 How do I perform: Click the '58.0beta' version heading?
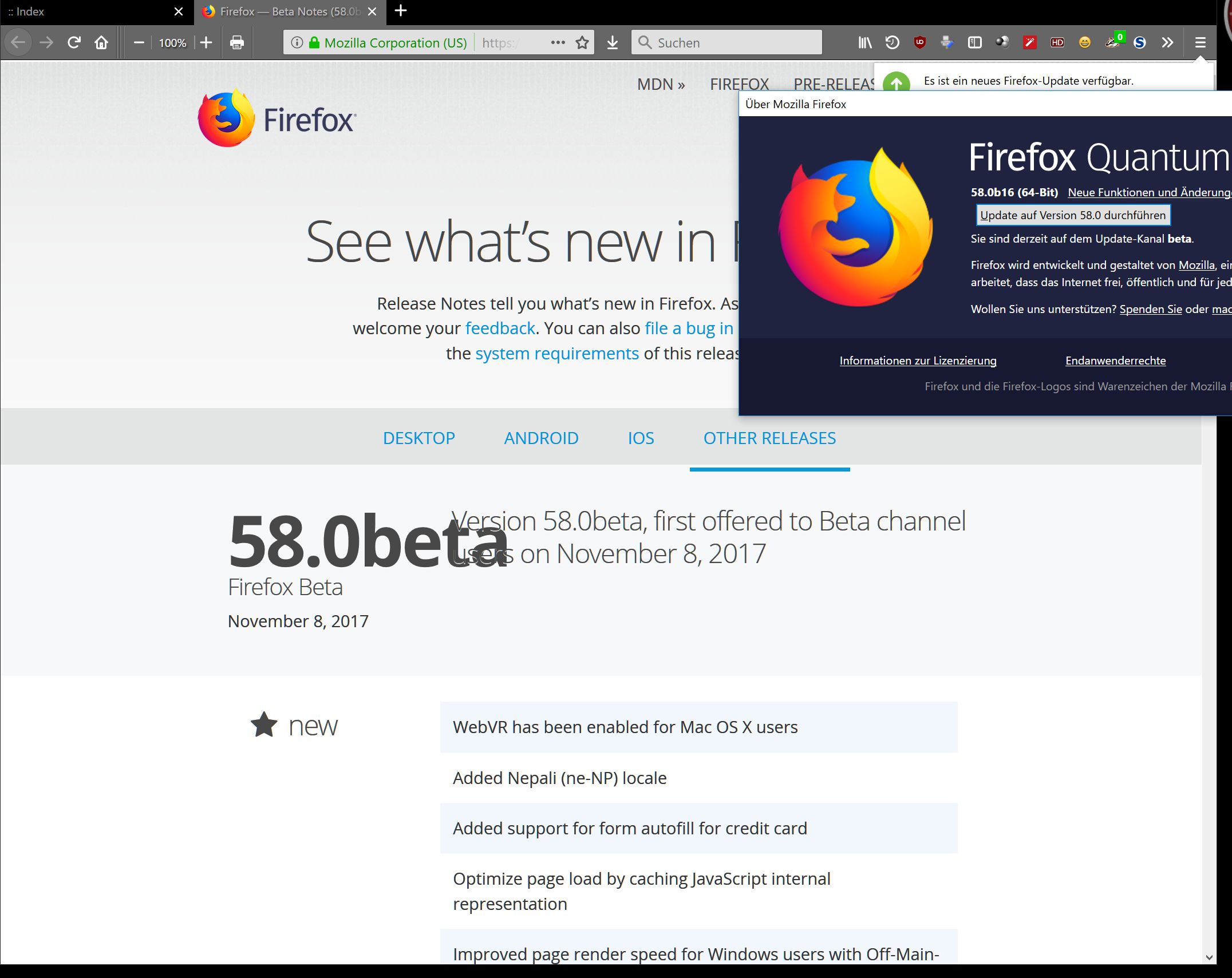(368, 541)
